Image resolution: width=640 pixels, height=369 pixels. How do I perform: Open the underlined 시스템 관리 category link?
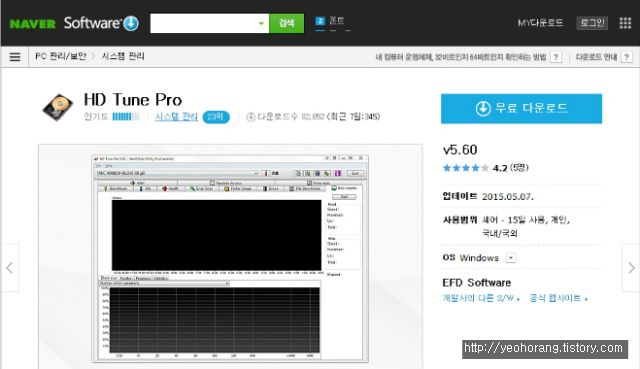tap(176, 117)
